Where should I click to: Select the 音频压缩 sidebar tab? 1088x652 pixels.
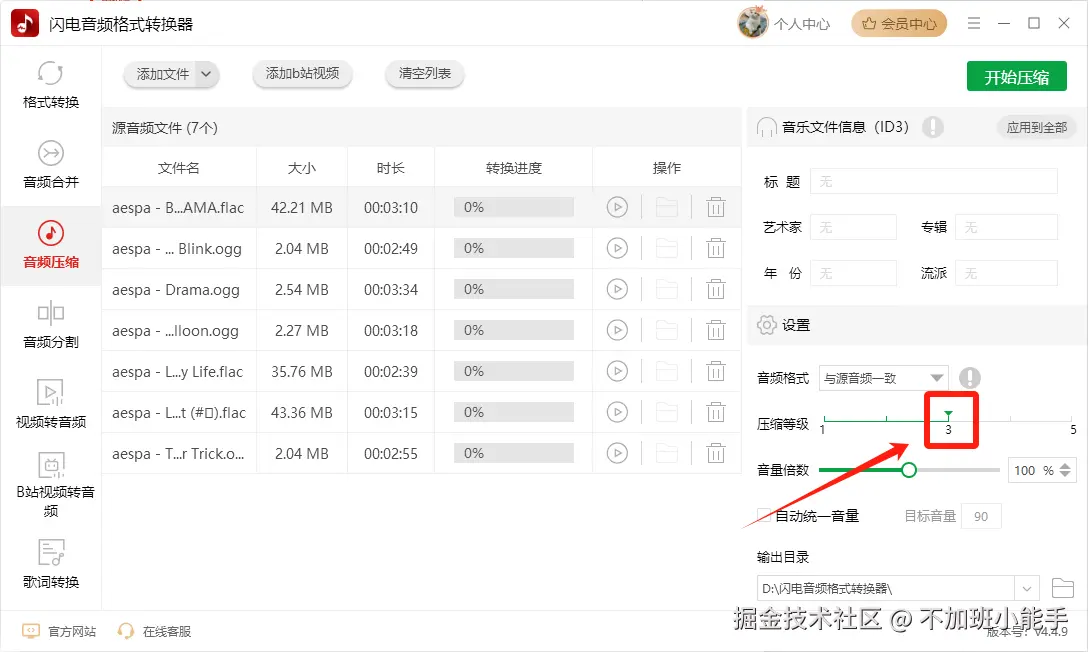51,245
